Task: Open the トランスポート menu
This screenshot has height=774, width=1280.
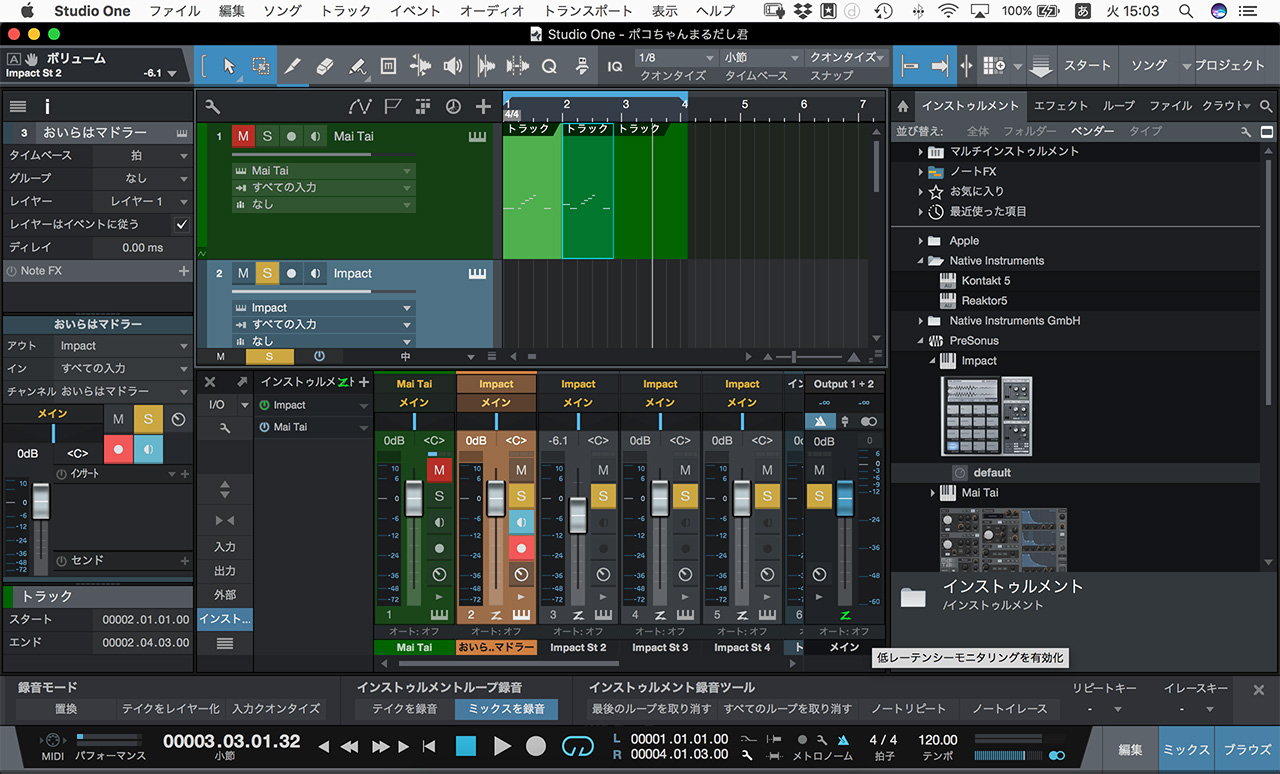Action: (x=587, y=11)
